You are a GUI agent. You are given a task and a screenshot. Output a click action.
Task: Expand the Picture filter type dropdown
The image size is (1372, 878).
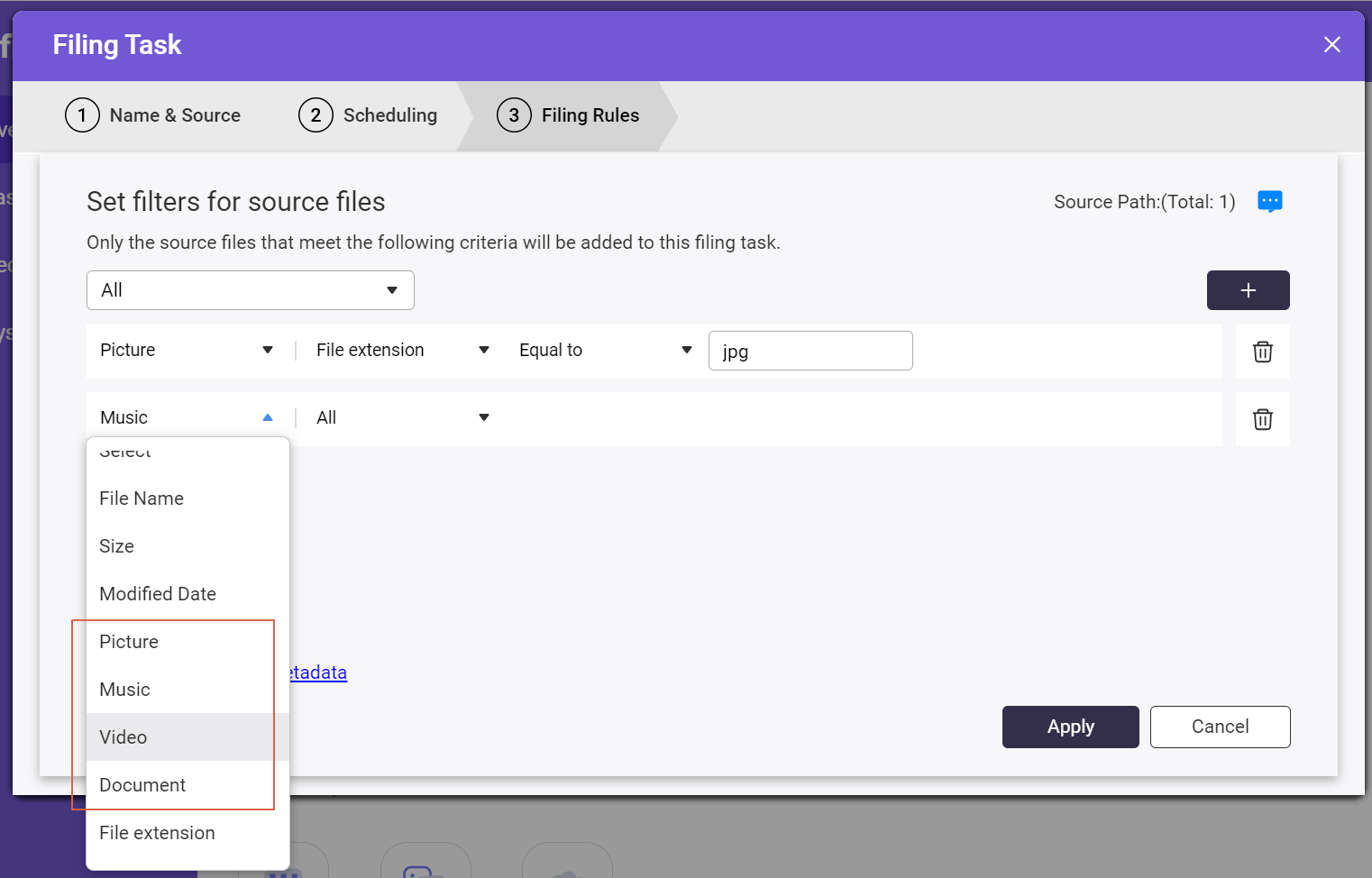187,350
